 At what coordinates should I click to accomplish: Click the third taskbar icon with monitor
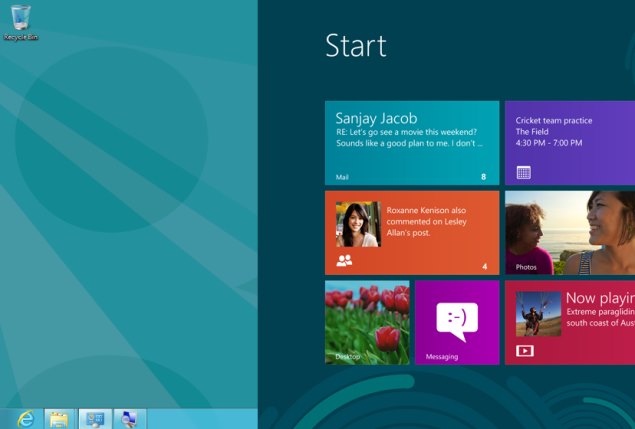click(x=96, y=418)
